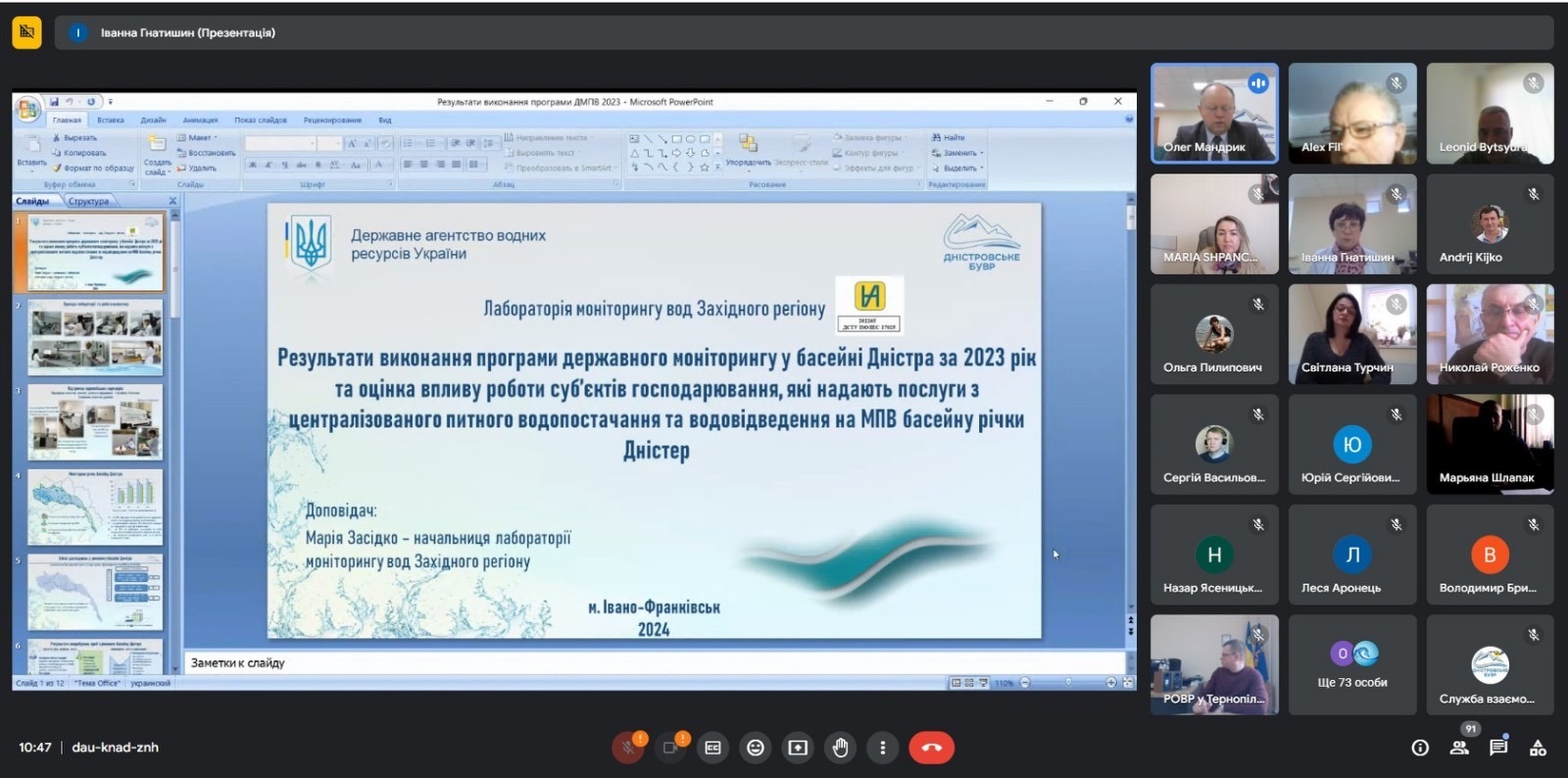
Task: Toggle closed captions in Meet
Action: 712,748
